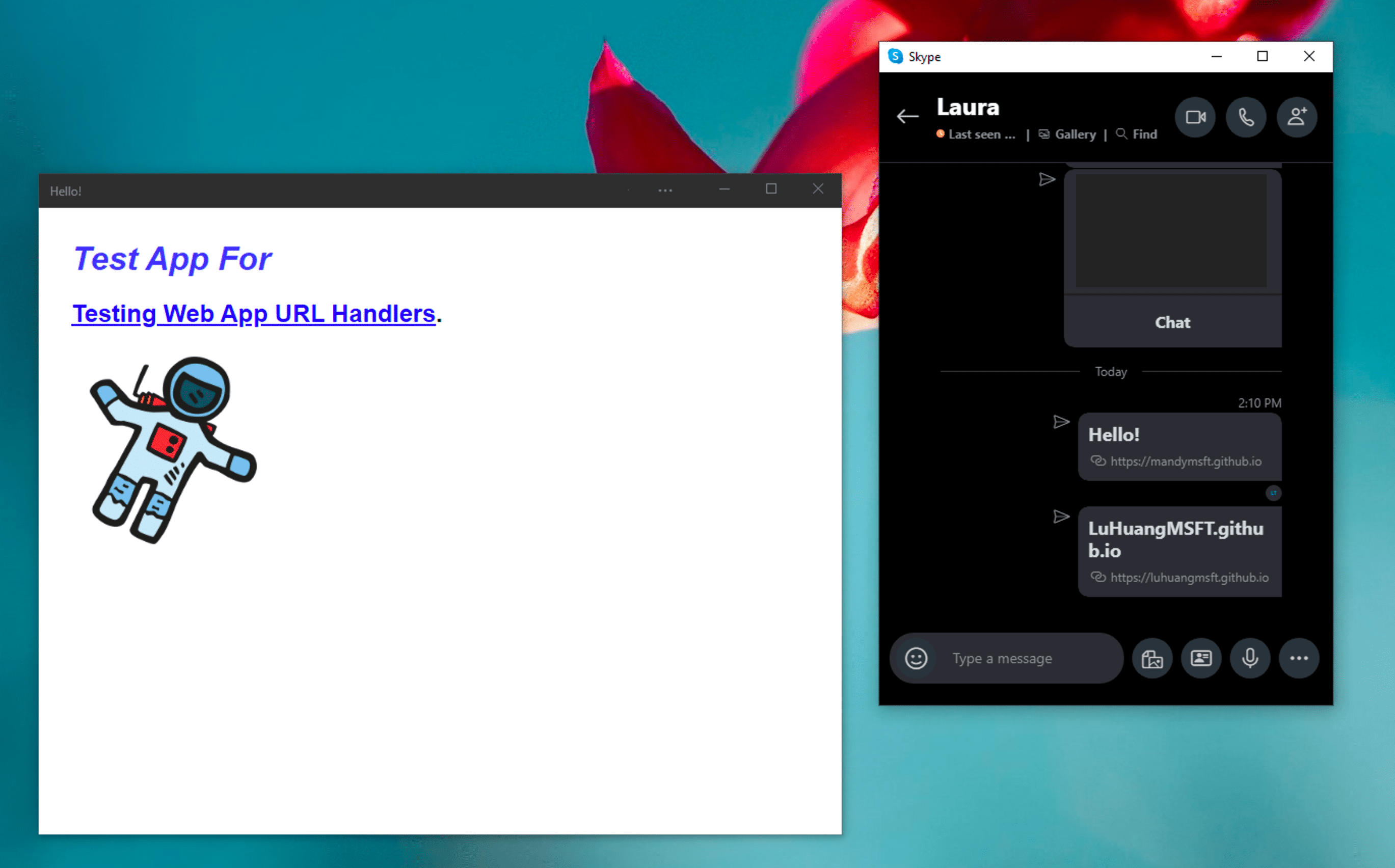1395x868 pixels.
Task: Toggle the more options button in Skype toolbar
Action: coord(1299,658)
